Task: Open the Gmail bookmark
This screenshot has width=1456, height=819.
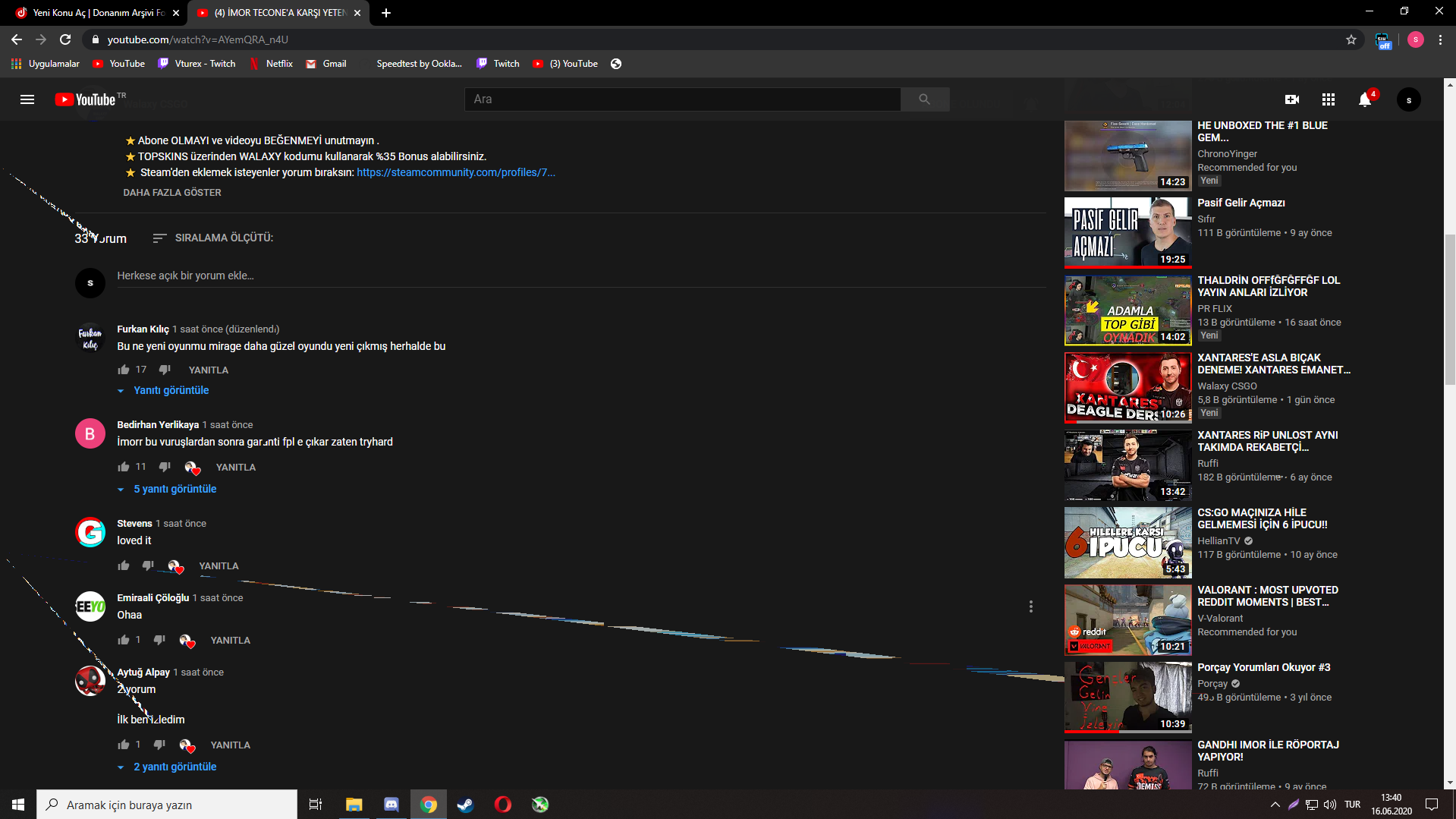Action: [326, 64]
